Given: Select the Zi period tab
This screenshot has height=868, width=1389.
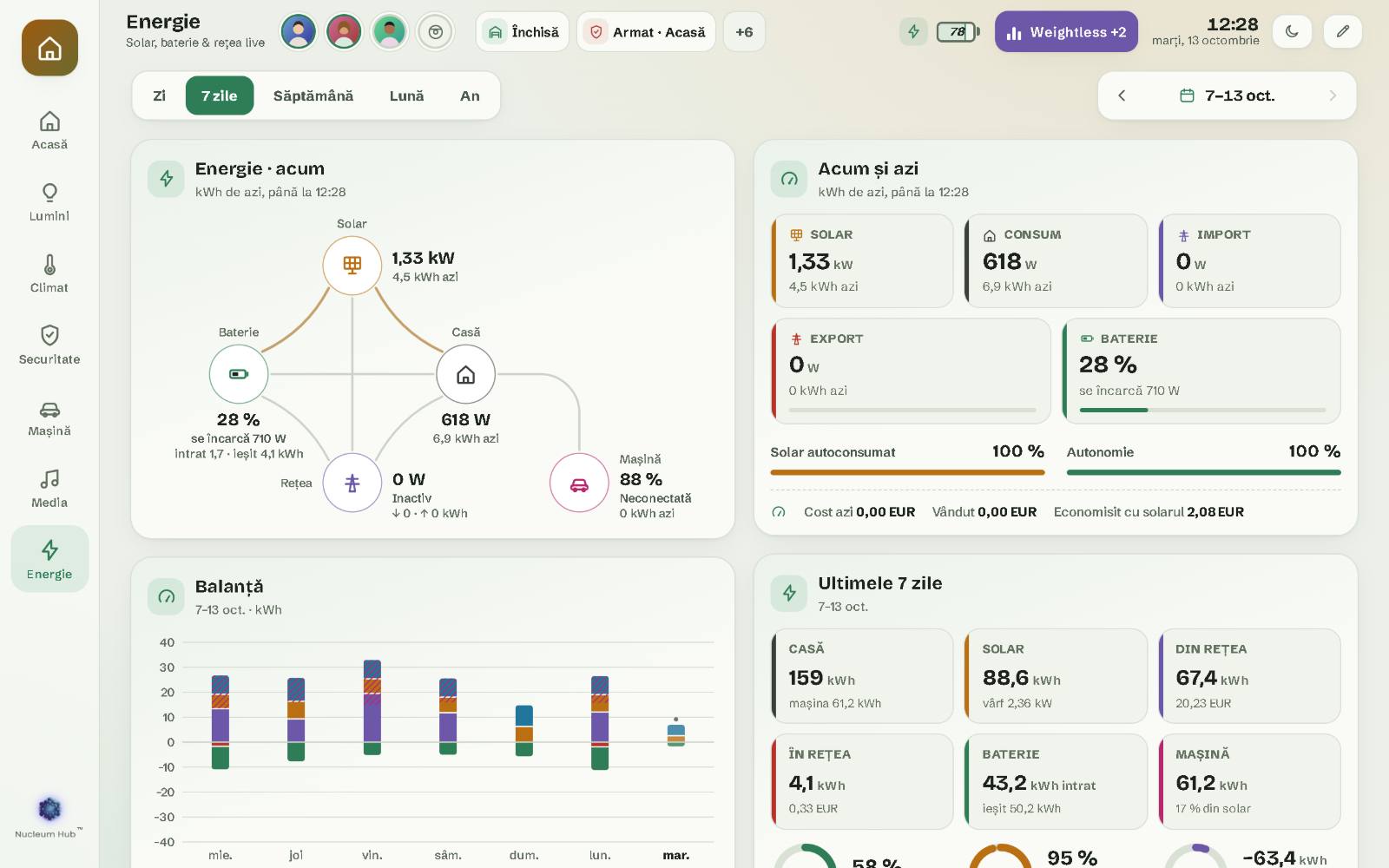Looking at the screenshot, I should (160, 95).
